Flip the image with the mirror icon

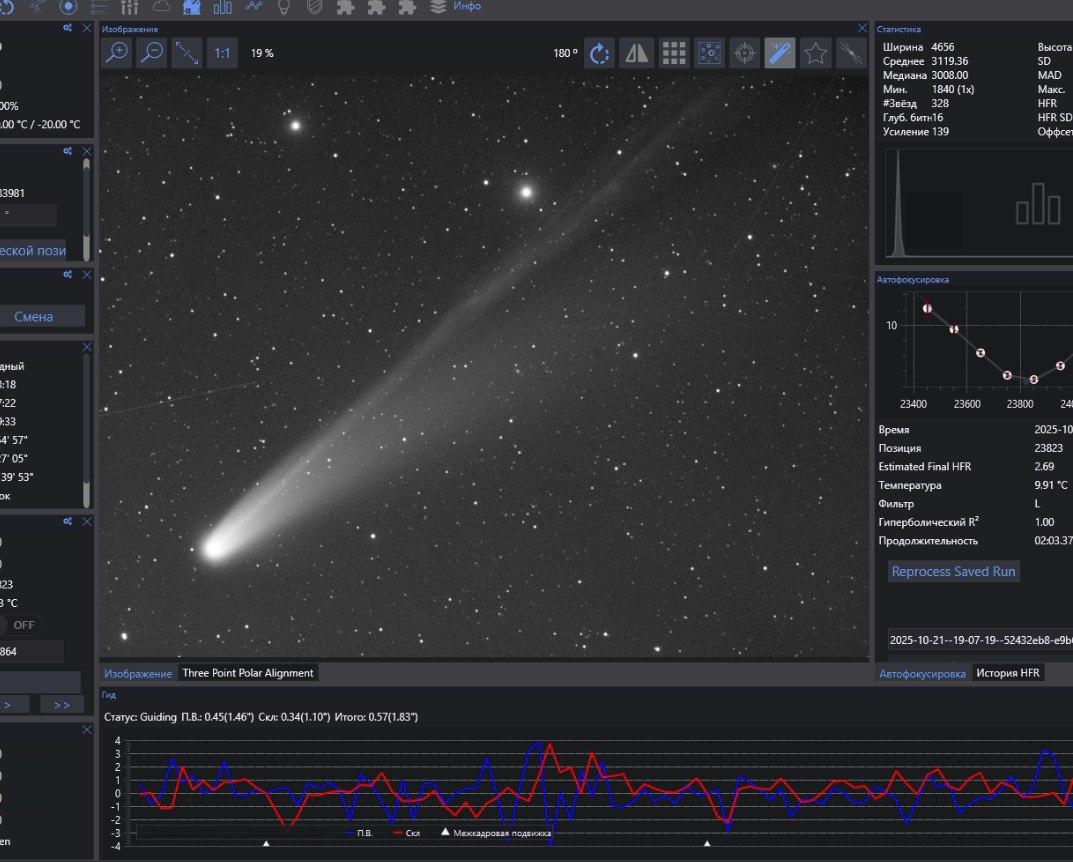636,53
